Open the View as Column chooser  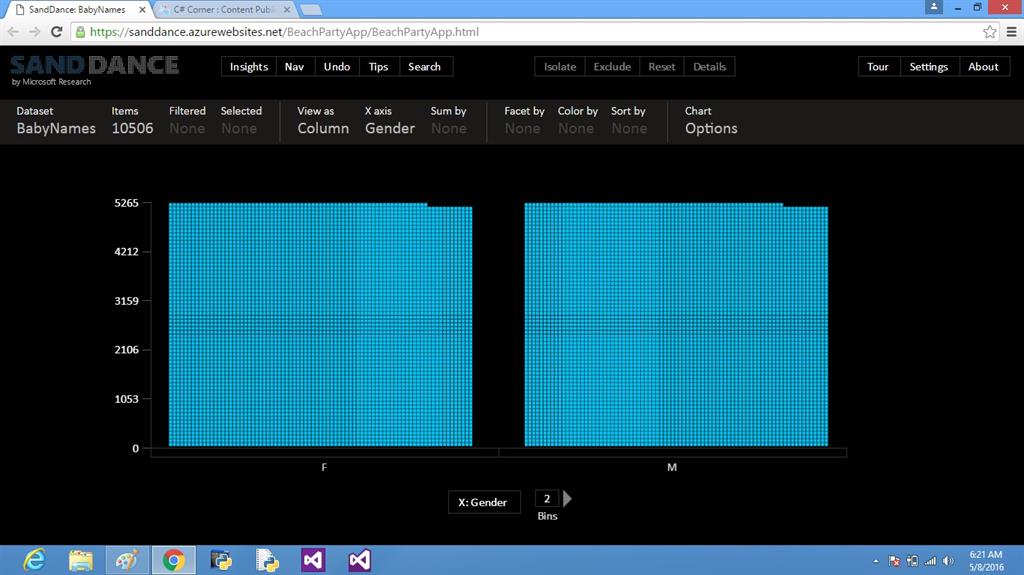click(323, 121)
